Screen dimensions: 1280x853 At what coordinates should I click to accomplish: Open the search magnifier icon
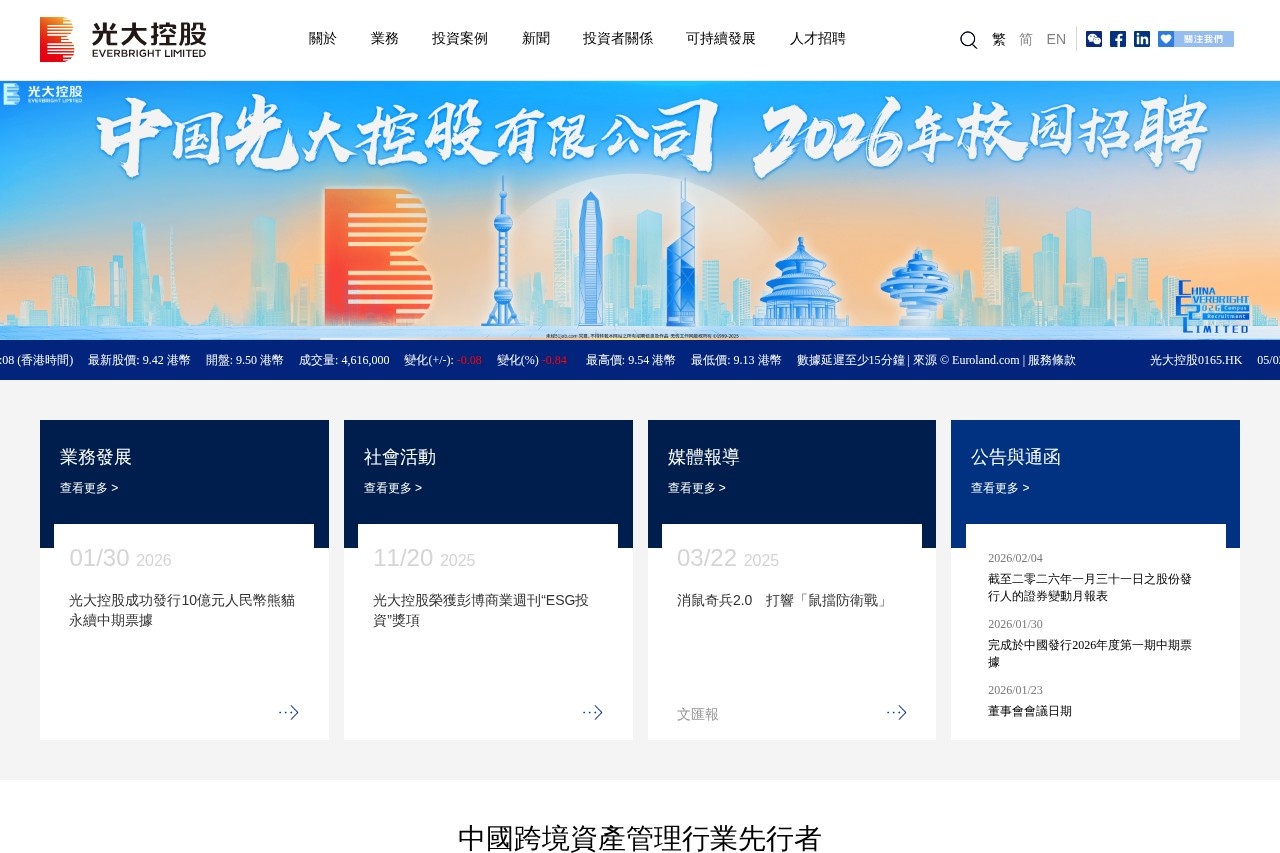click(x=968, y=39)
